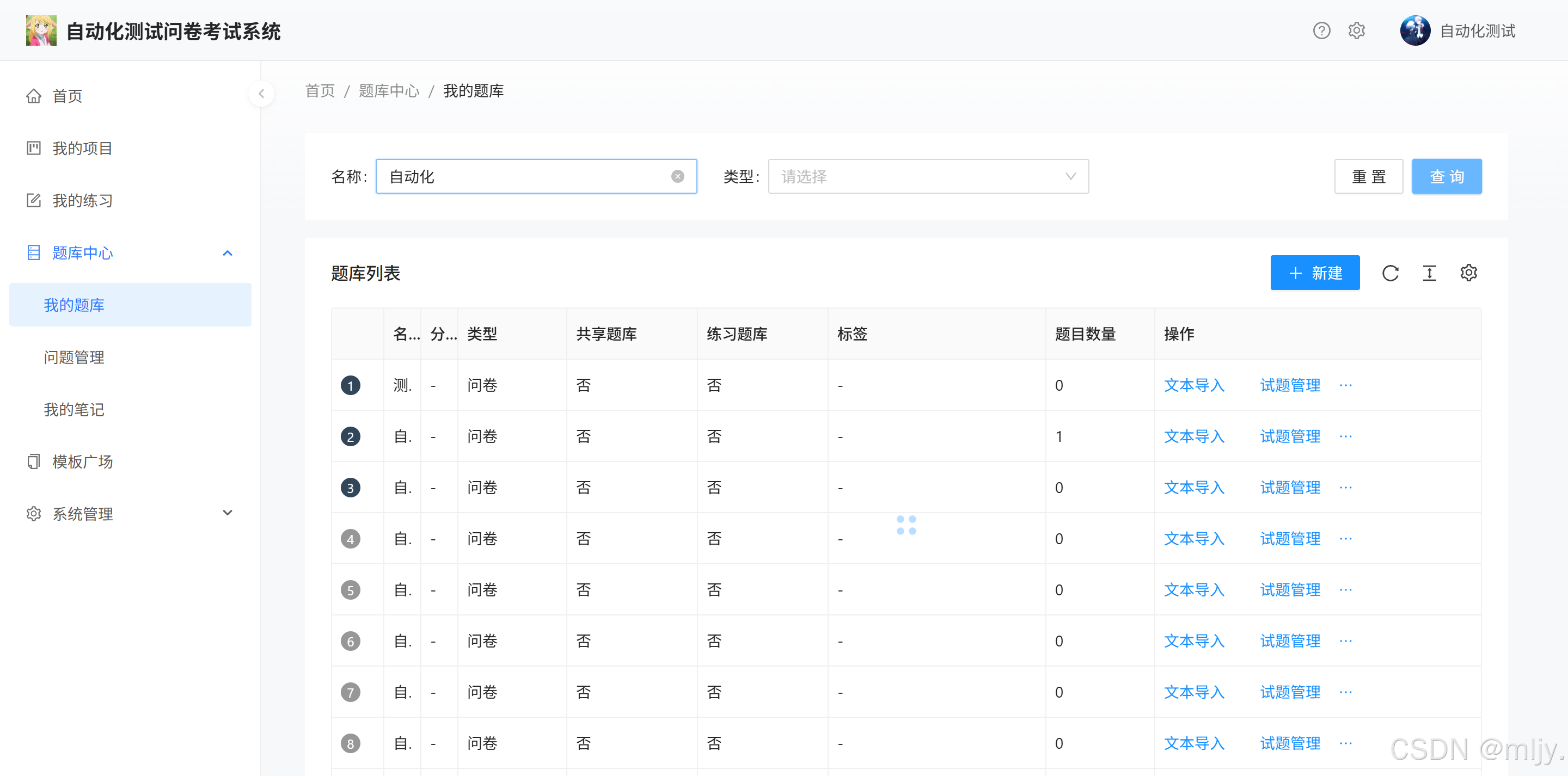
Task: Select 我的笔记 sidebar item
Action: (73, 410)
